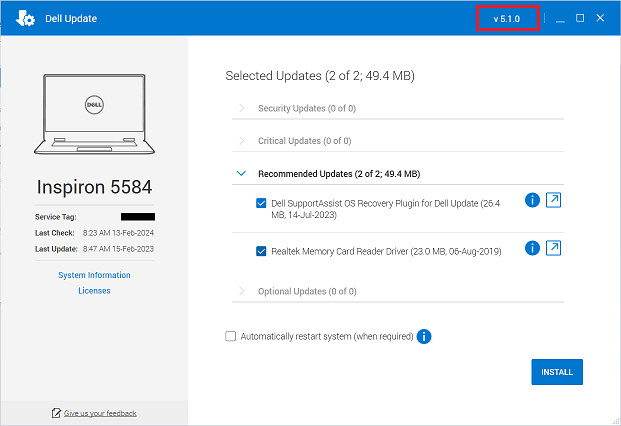The width and height of the screenshot is (621, 426).
Task: Click the feedback icon at bottom left
Action: pos(56,413)
